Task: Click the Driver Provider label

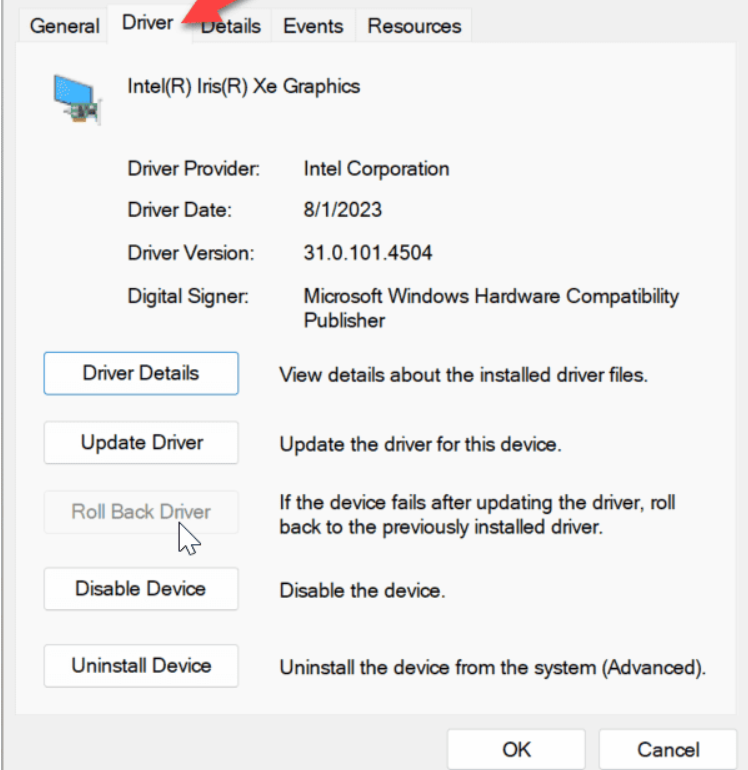Action: click(194, 168)
